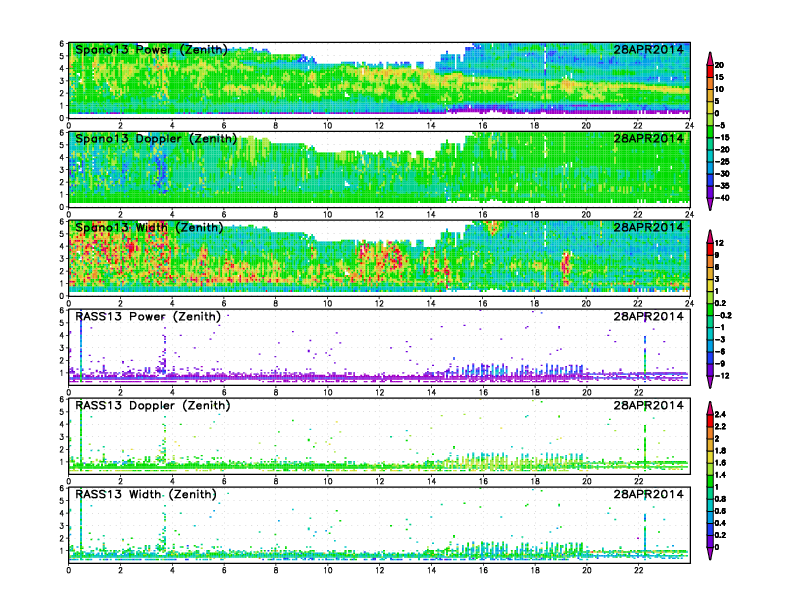Click the 28APR2014 date in RASS13 Width panel
Image resolution: width=792 pixels, height=612 pixels.
pyautogui.click(x=648, y=494)
